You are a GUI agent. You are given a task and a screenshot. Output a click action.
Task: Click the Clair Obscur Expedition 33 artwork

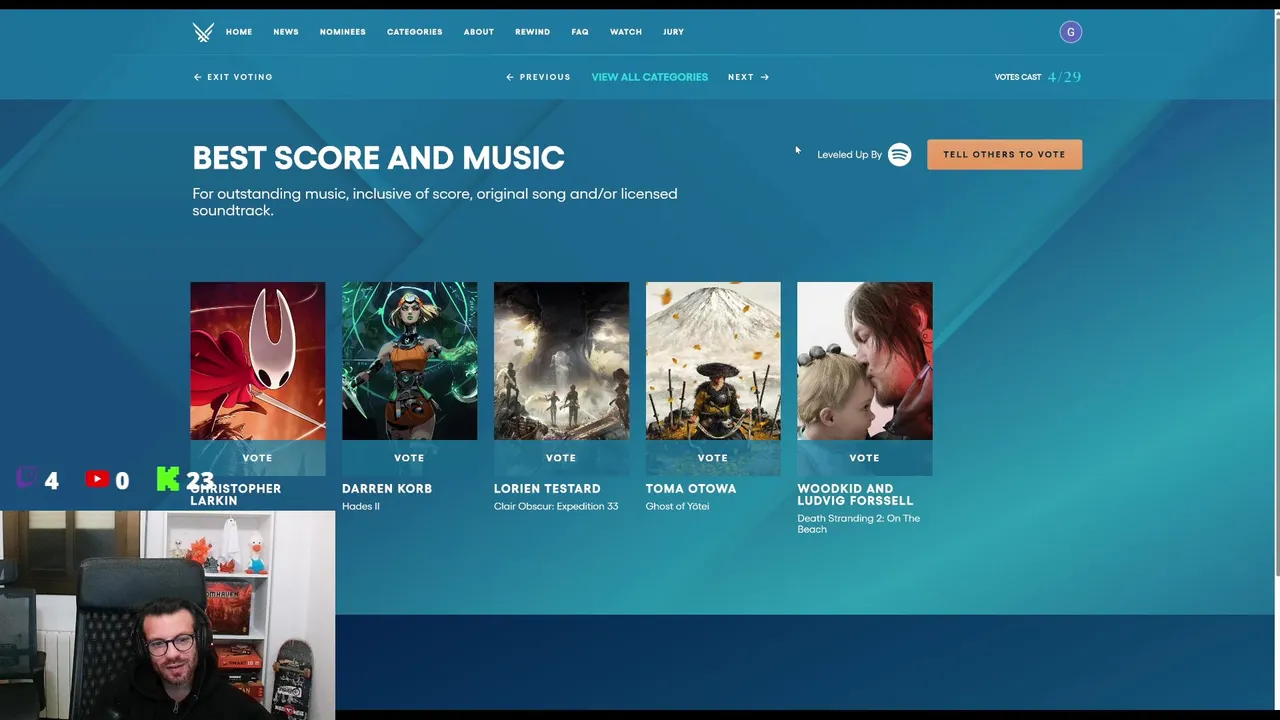click(x=561, y=361)
